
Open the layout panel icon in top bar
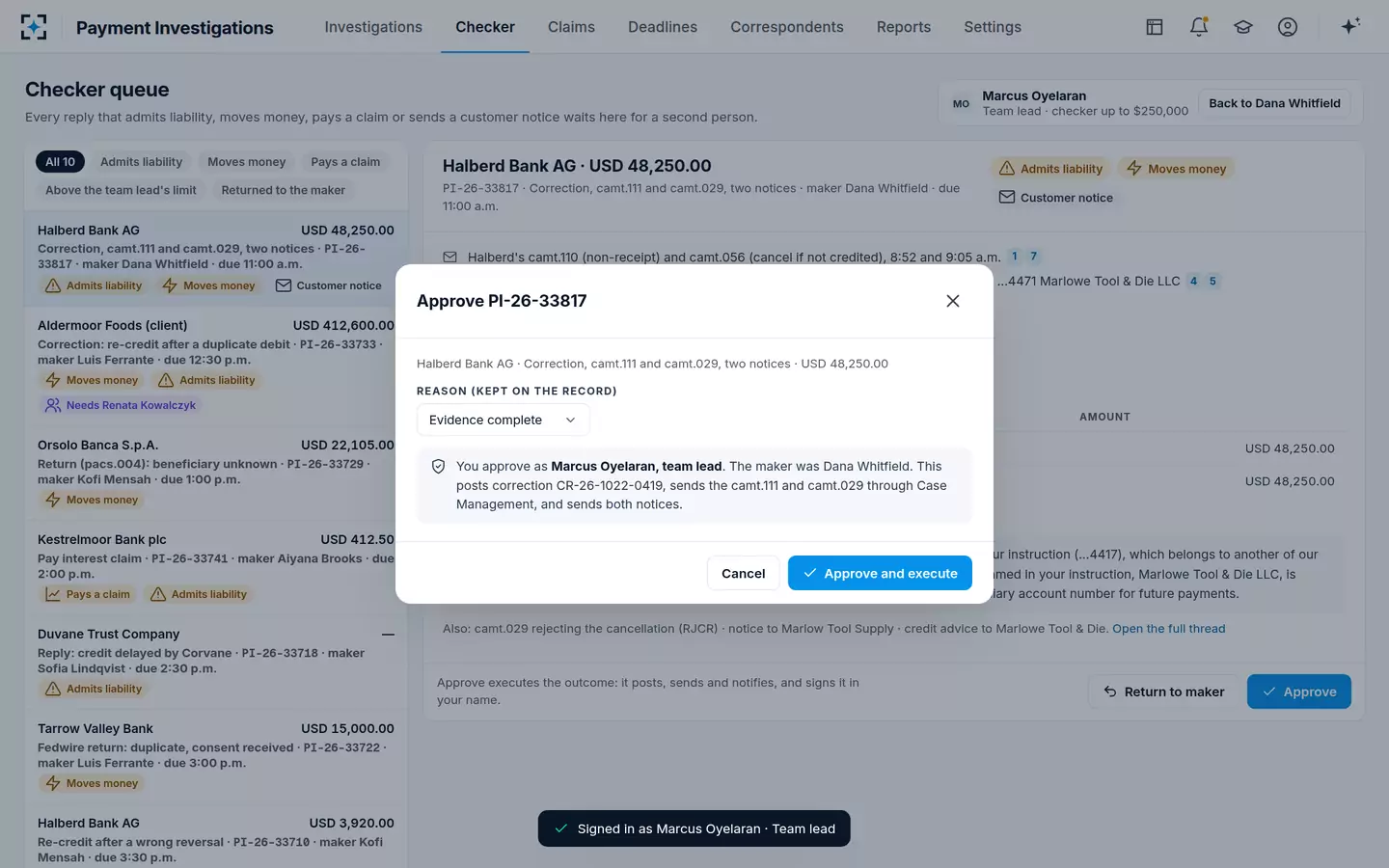point(1155,27)
